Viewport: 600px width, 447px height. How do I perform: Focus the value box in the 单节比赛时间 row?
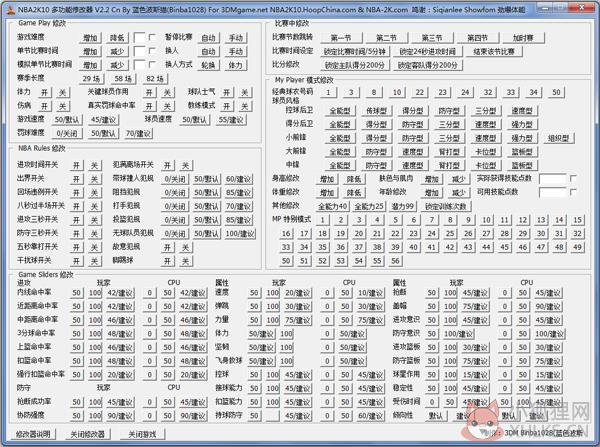139,51
